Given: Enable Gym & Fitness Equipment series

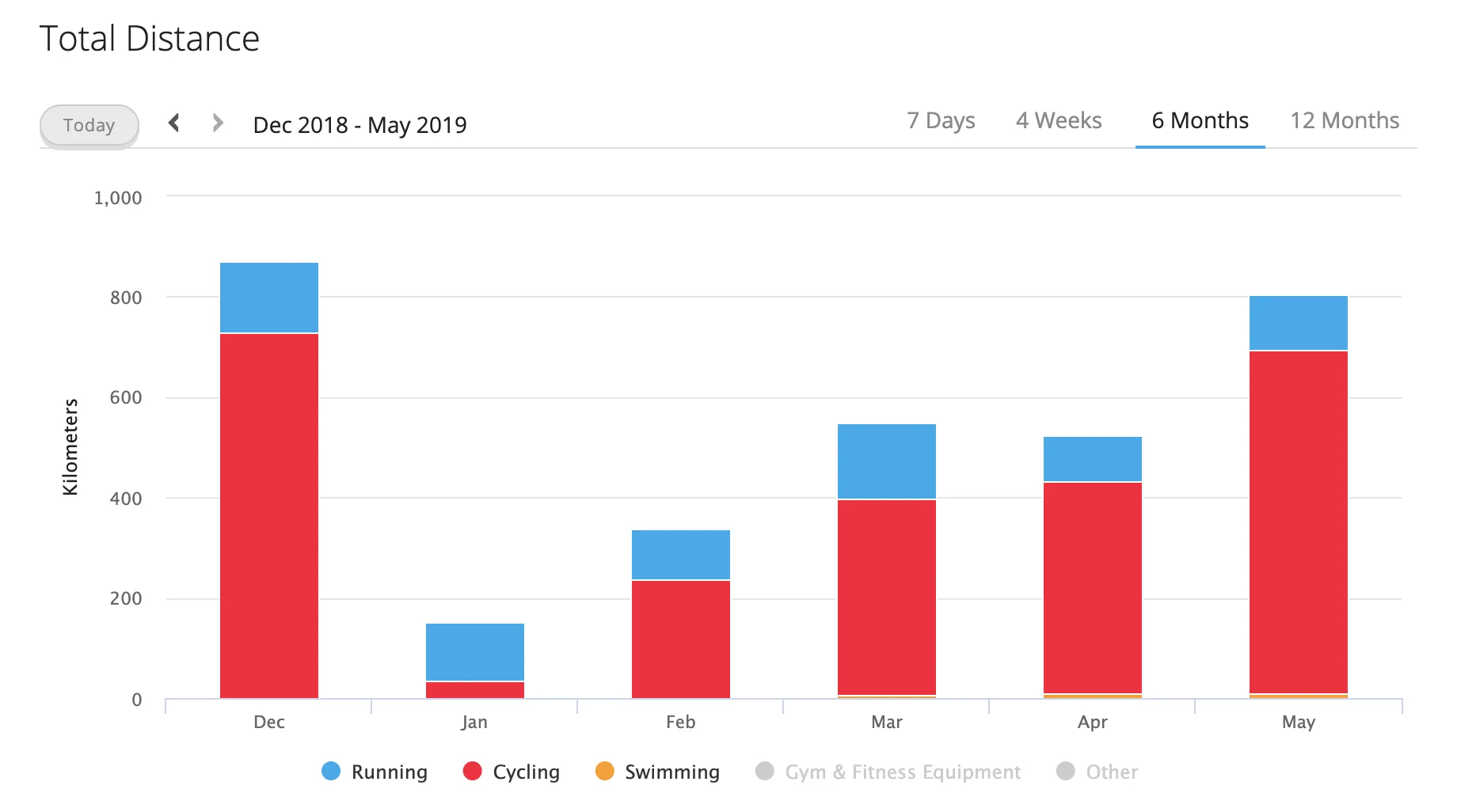Looking at the screenshot, I should [x=902, y=772].
